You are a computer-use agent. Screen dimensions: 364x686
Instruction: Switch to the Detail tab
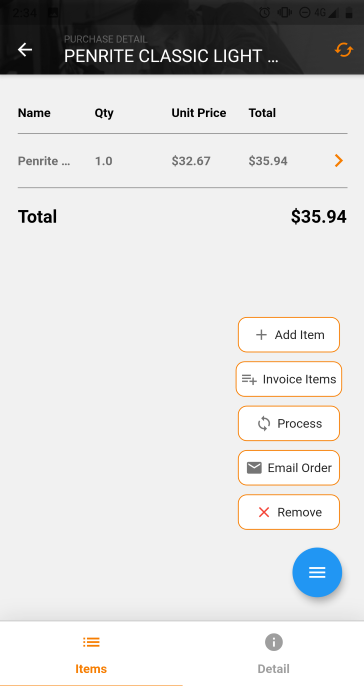tap(273, 653)
